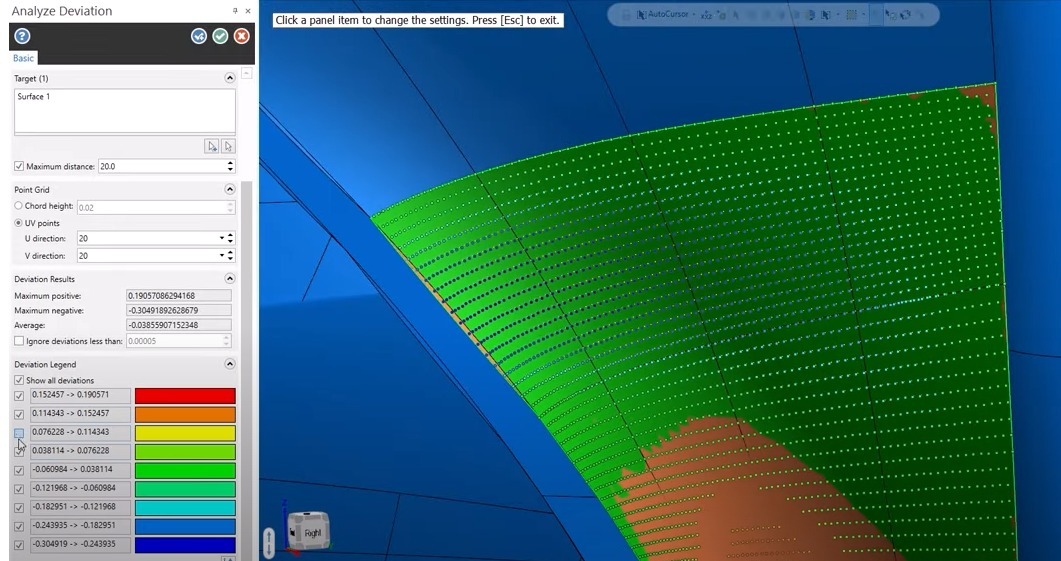Pin the Analyze Deviation panel
1061x561 pixels.
[x=235, y=11]
